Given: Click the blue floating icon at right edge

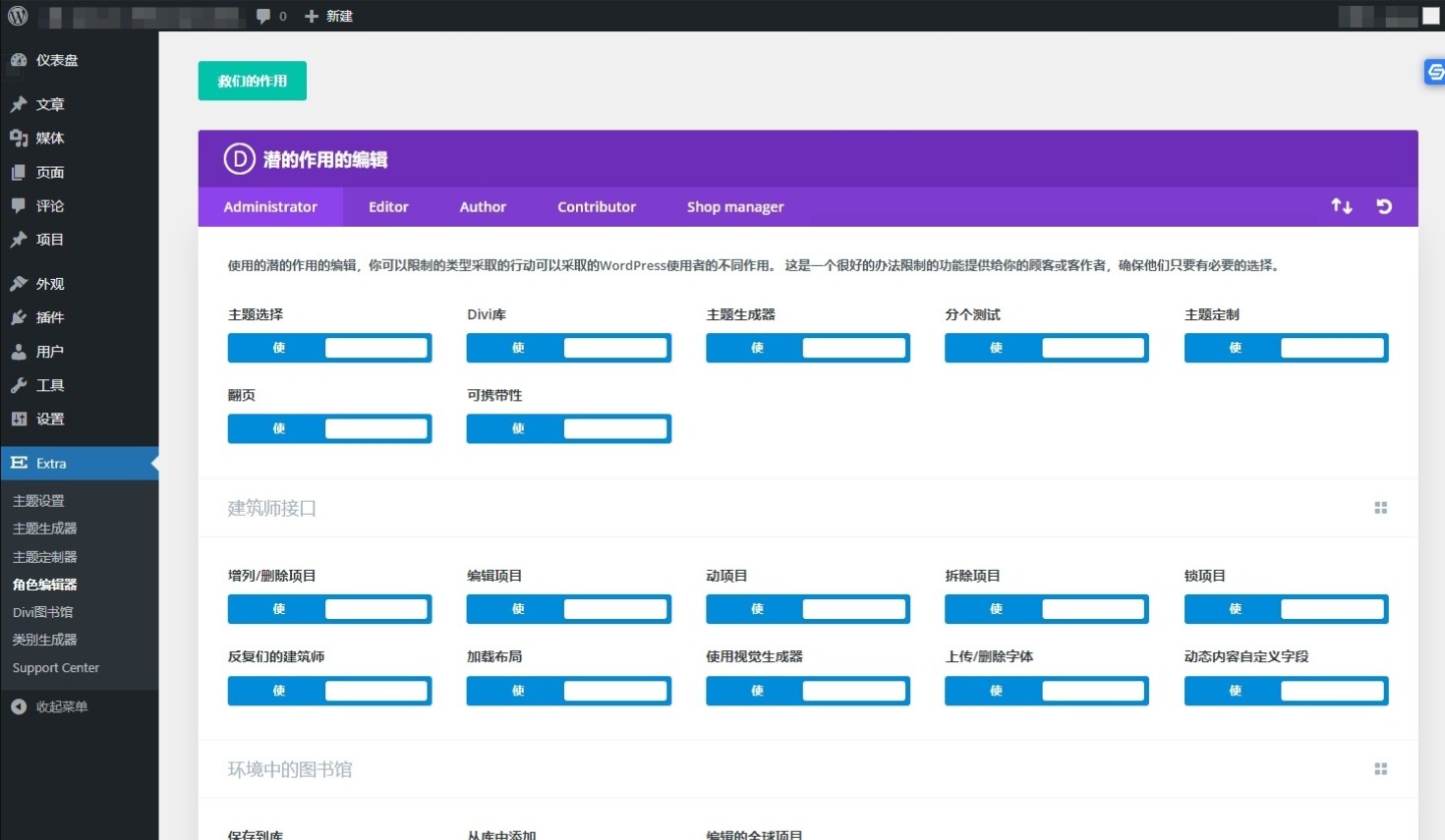Looking at the screenshot, I should [1434, 72].
